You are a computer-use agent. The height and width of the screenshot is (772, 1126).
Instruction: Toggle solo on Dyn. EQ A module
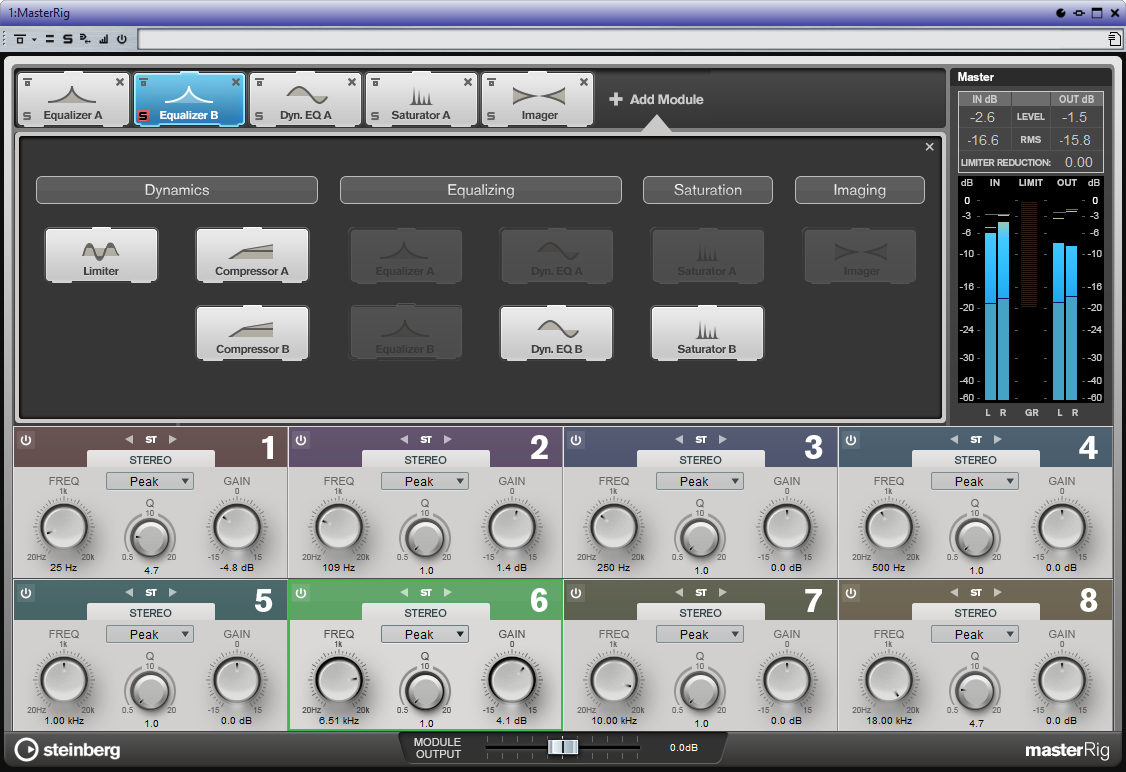[x=259, y=116]
